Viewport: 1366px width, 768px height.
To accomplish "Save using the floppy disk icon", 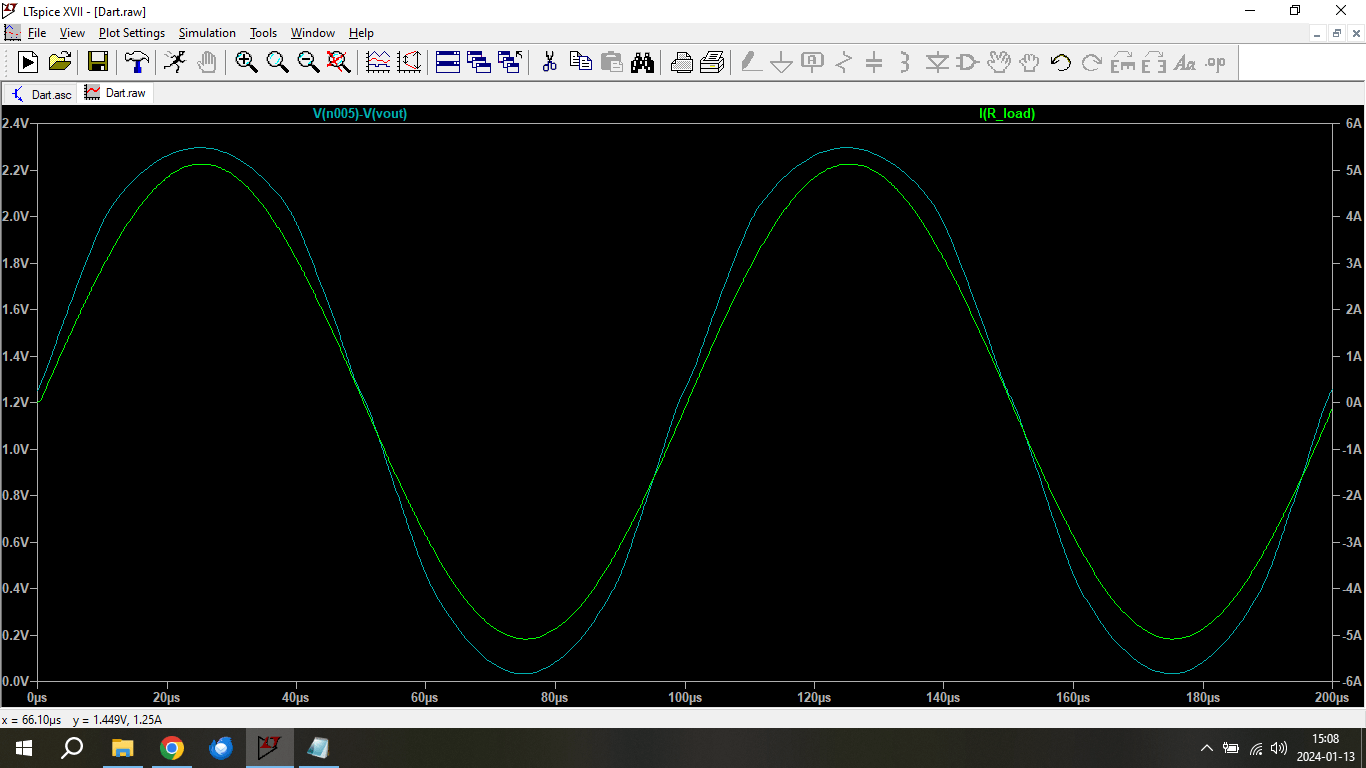I will coord(98,62).
